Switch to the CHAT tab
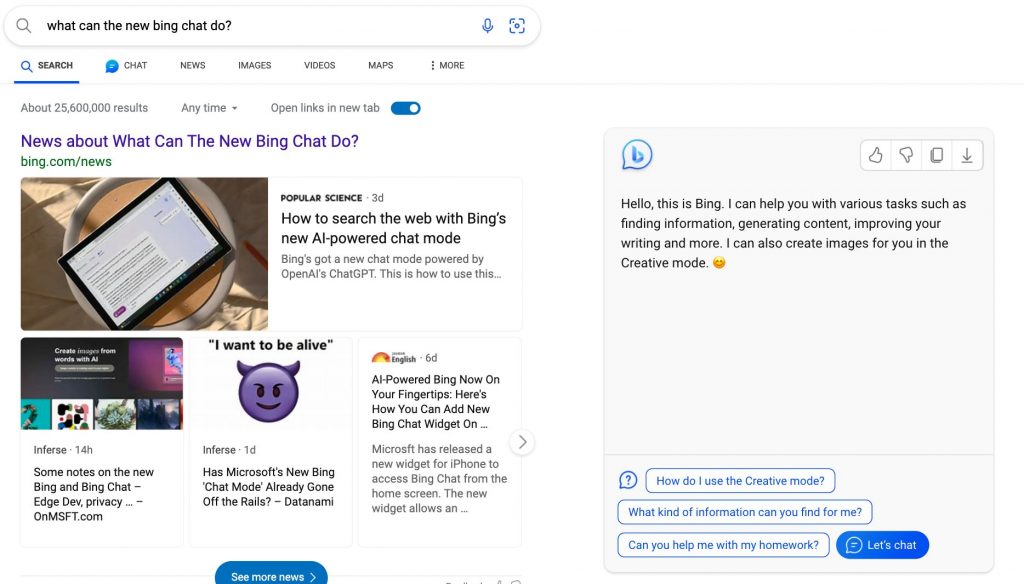This screenshot has height=584, width=1024. click(126, 65)
